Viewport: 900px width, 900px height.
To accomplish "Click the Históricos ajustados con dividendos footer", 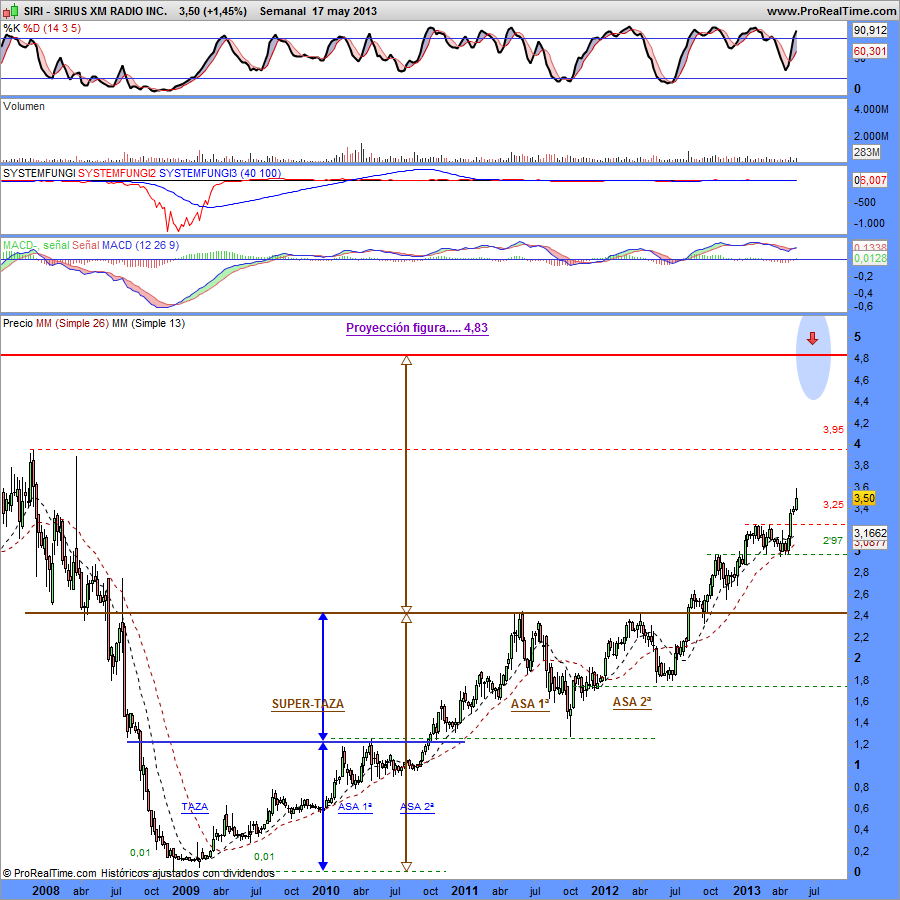I will pyautogui.click(x=188, y=873).
